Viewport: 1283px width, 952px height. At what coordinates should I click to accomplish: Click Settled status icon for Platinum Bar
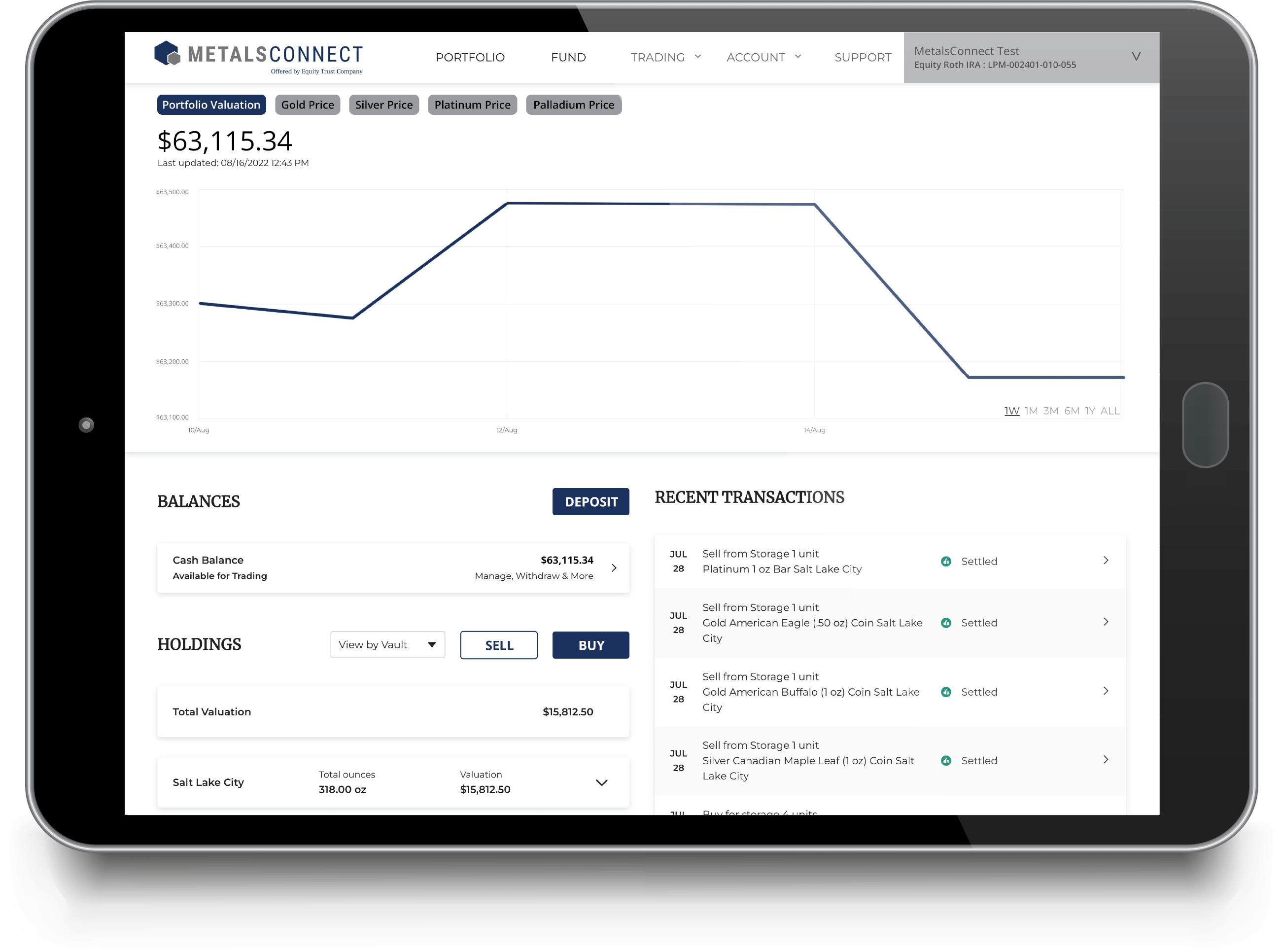coord(946,561)
